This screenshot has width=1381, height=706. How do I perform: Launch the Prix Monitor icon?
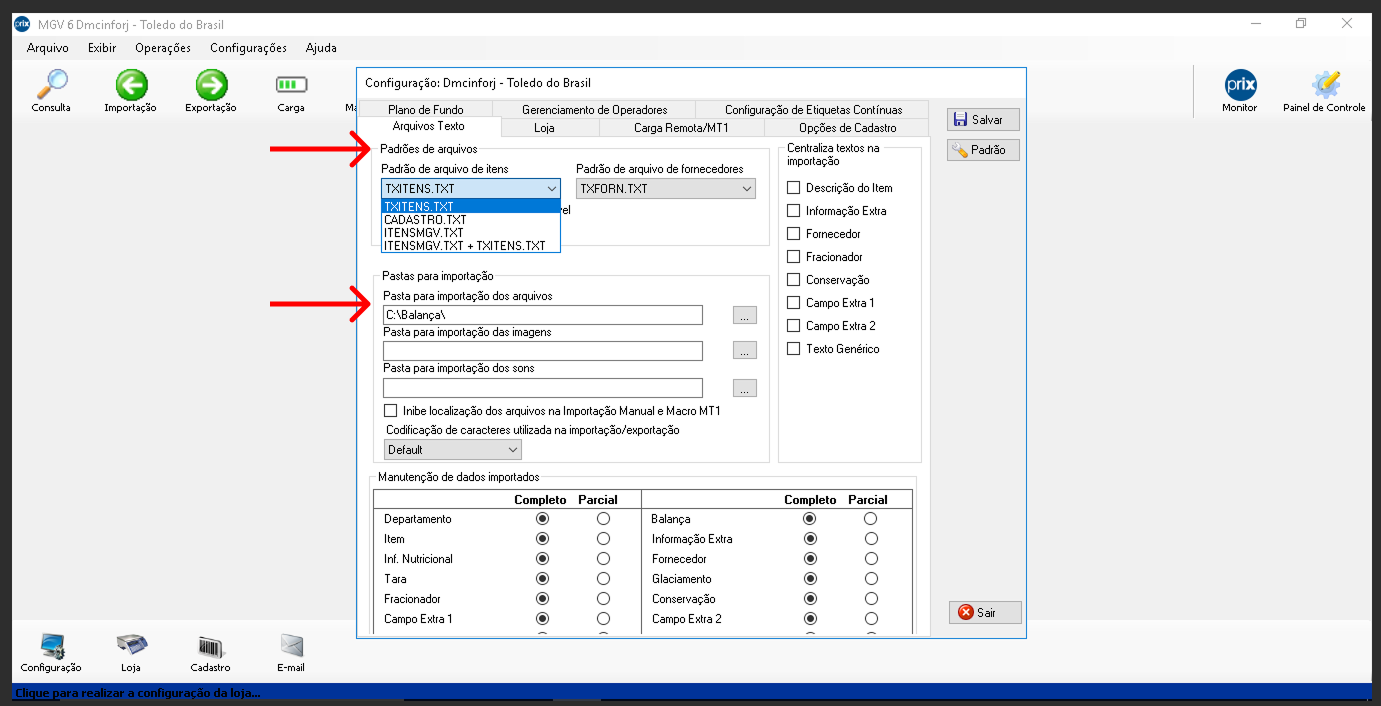(x=1239, y=86)
